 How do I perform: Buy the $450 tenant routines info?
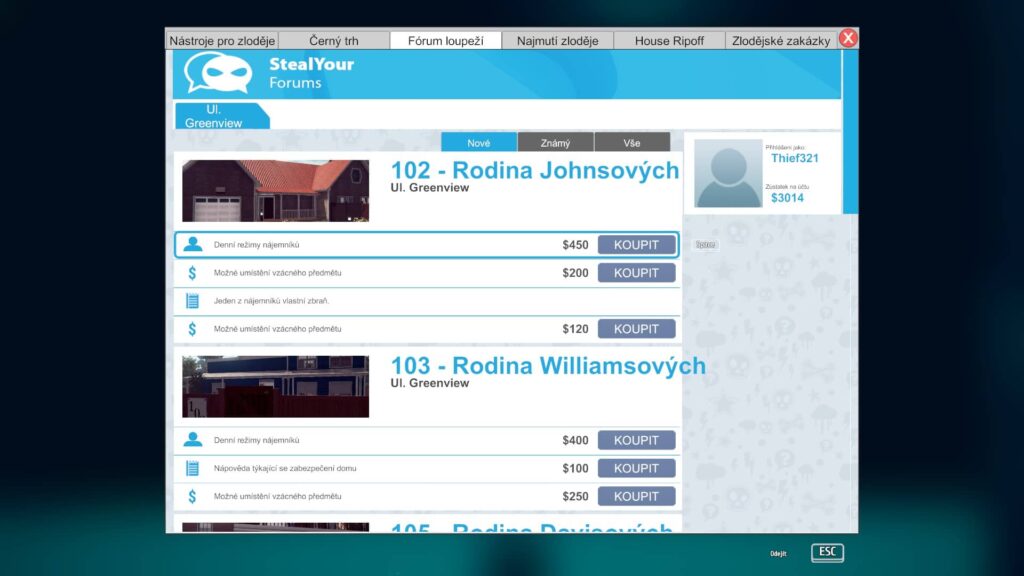pyautogui.click(x=636, y=245)
